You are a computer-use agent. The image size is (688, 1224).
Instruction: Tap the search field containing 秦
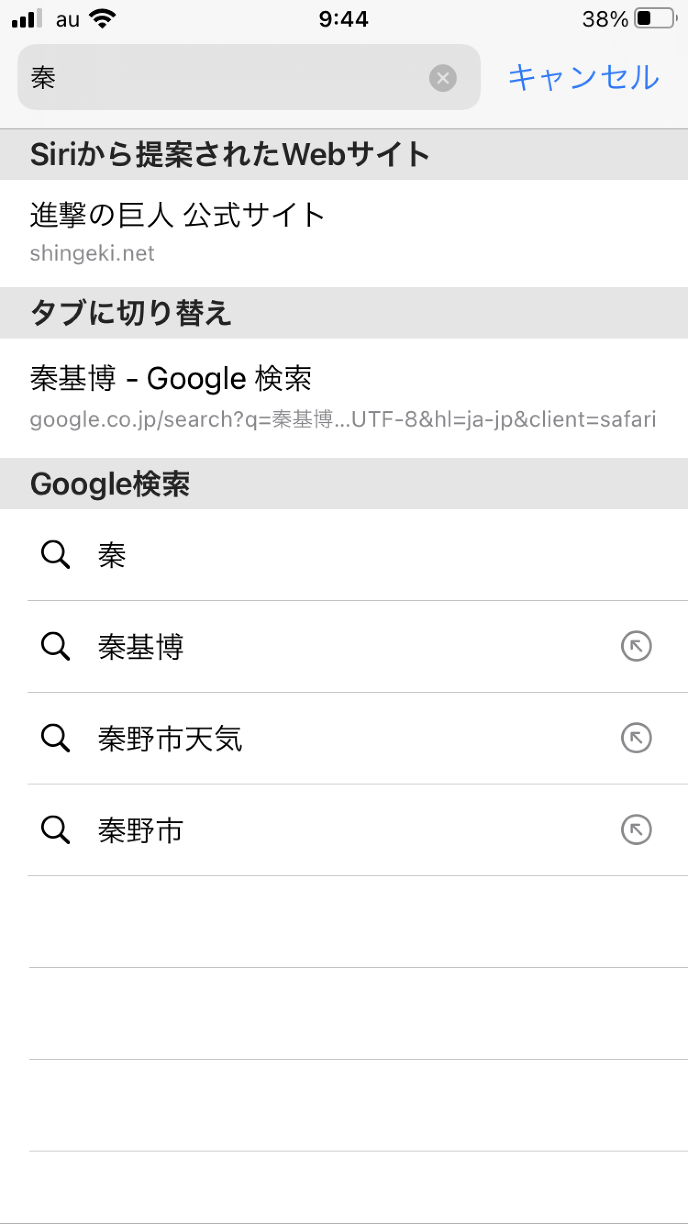[x=230, y=78]
